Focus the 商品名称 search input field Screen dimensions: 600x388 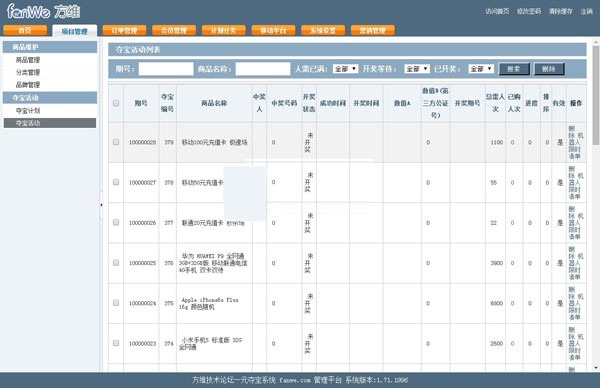pos(263,69)
